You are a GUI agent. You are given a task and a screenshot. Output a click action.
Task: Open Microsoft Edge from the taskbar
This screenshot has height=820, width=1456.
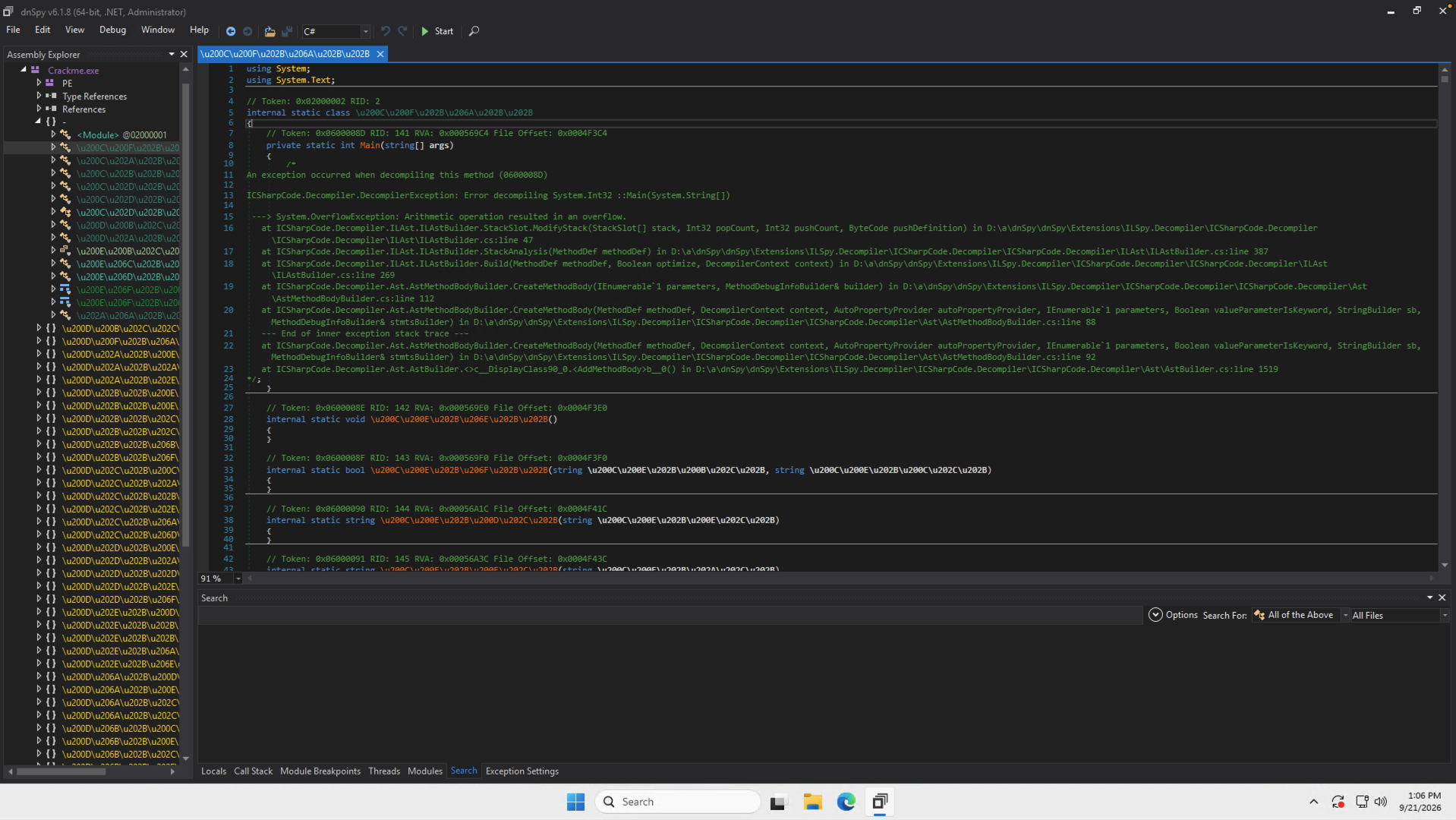pyautogui.click(x=846, y=802)
